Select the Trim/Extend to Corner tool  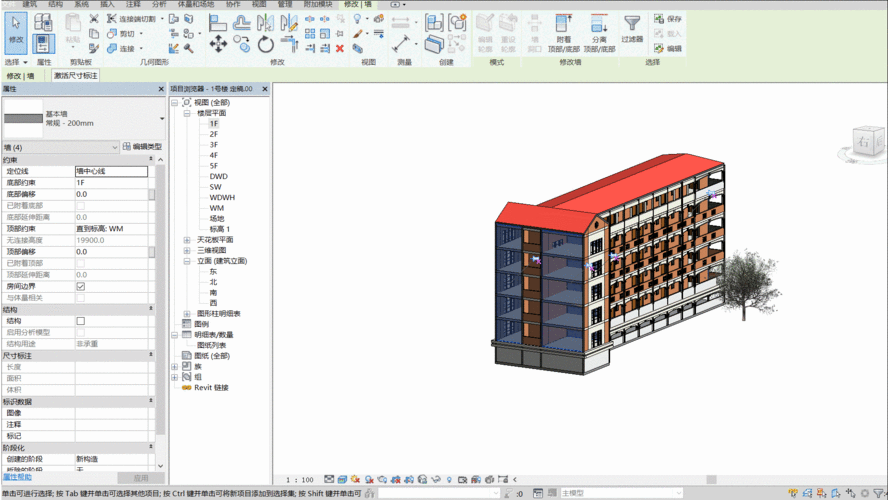[289, 44]
